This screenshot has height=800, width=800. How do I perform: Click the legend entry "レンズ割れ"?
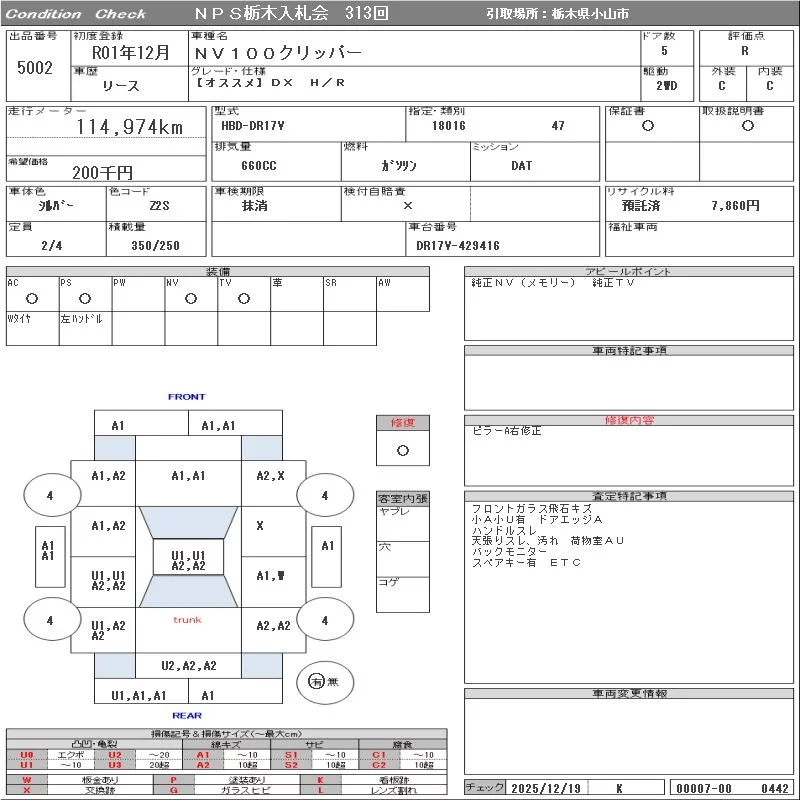393,790
